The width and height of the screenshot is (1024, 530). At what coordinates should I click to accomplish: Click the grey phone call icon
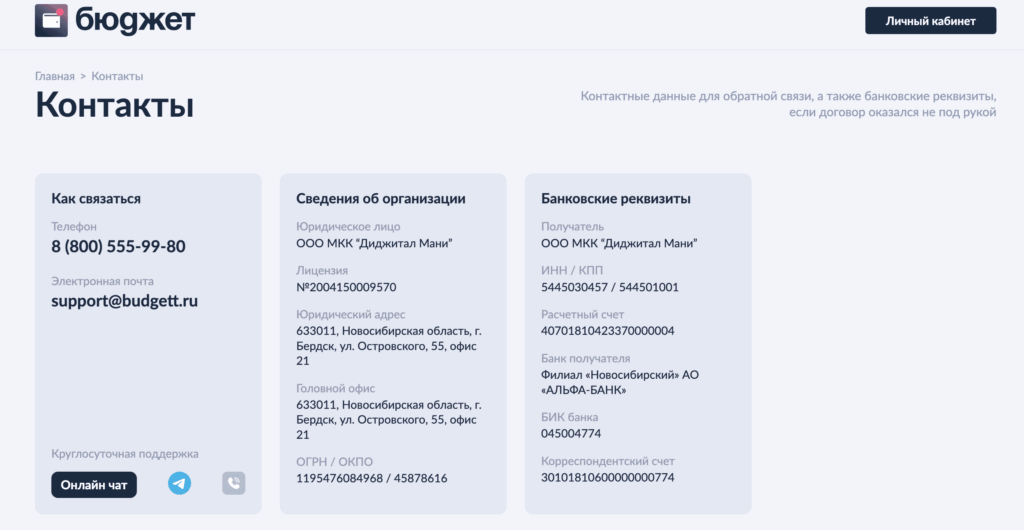click(x=233, y=484)
